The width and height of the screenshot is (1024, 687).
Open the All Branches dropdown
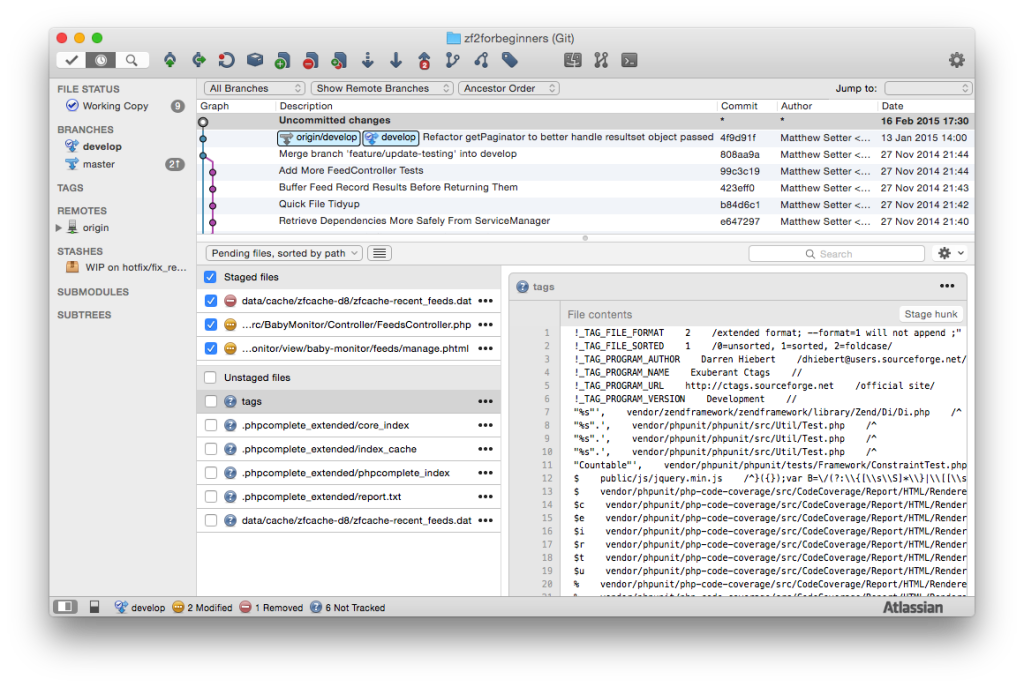(x=255, y=88)
